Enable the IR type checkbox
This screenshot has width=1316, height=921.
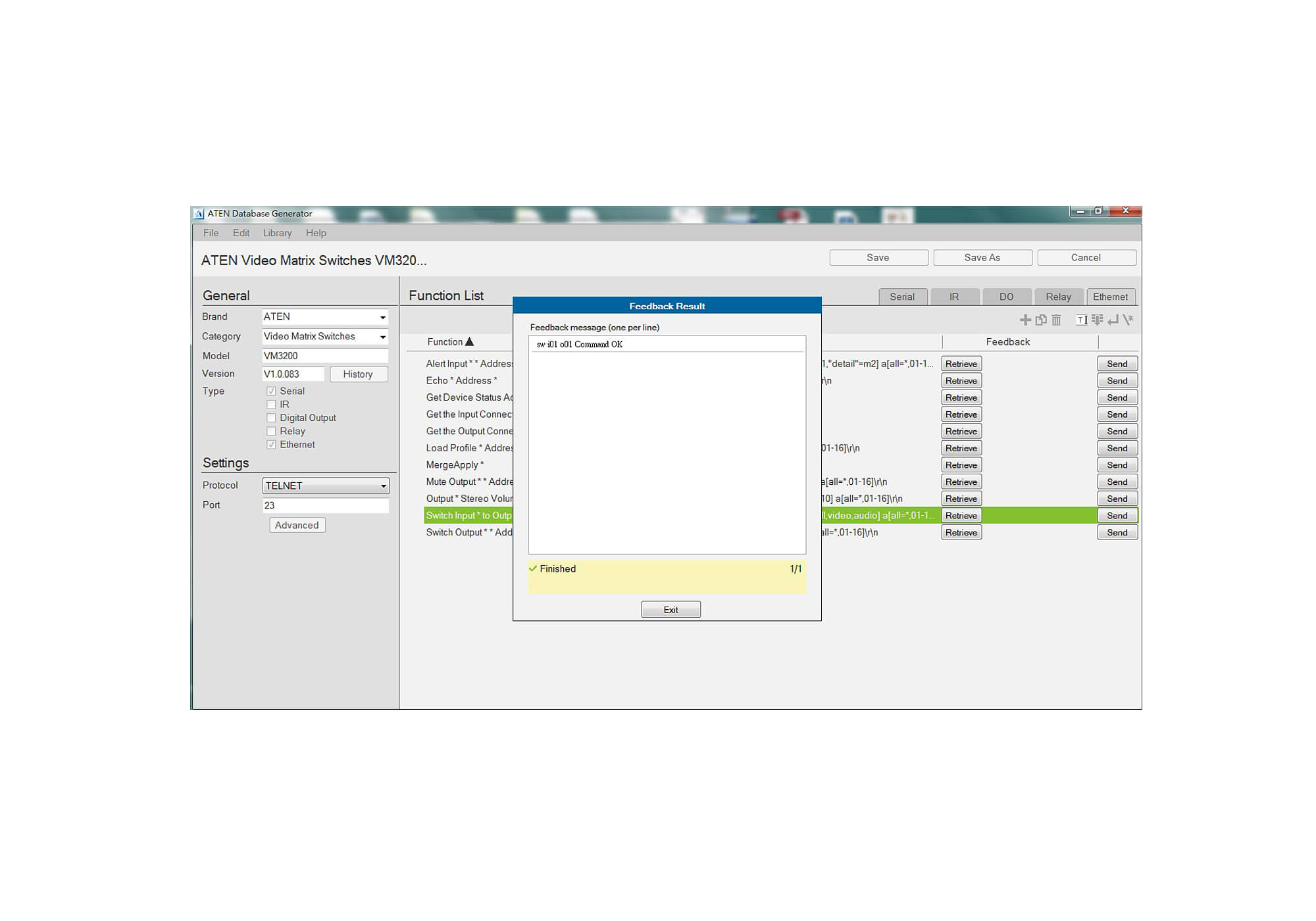(271, 405)
